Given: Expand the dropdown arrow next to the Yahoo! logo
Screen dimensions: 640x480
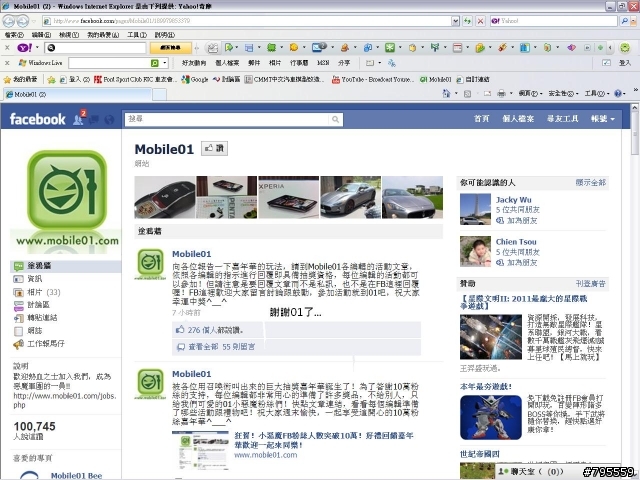Looking at the screenshot, I should pos(37,48).
